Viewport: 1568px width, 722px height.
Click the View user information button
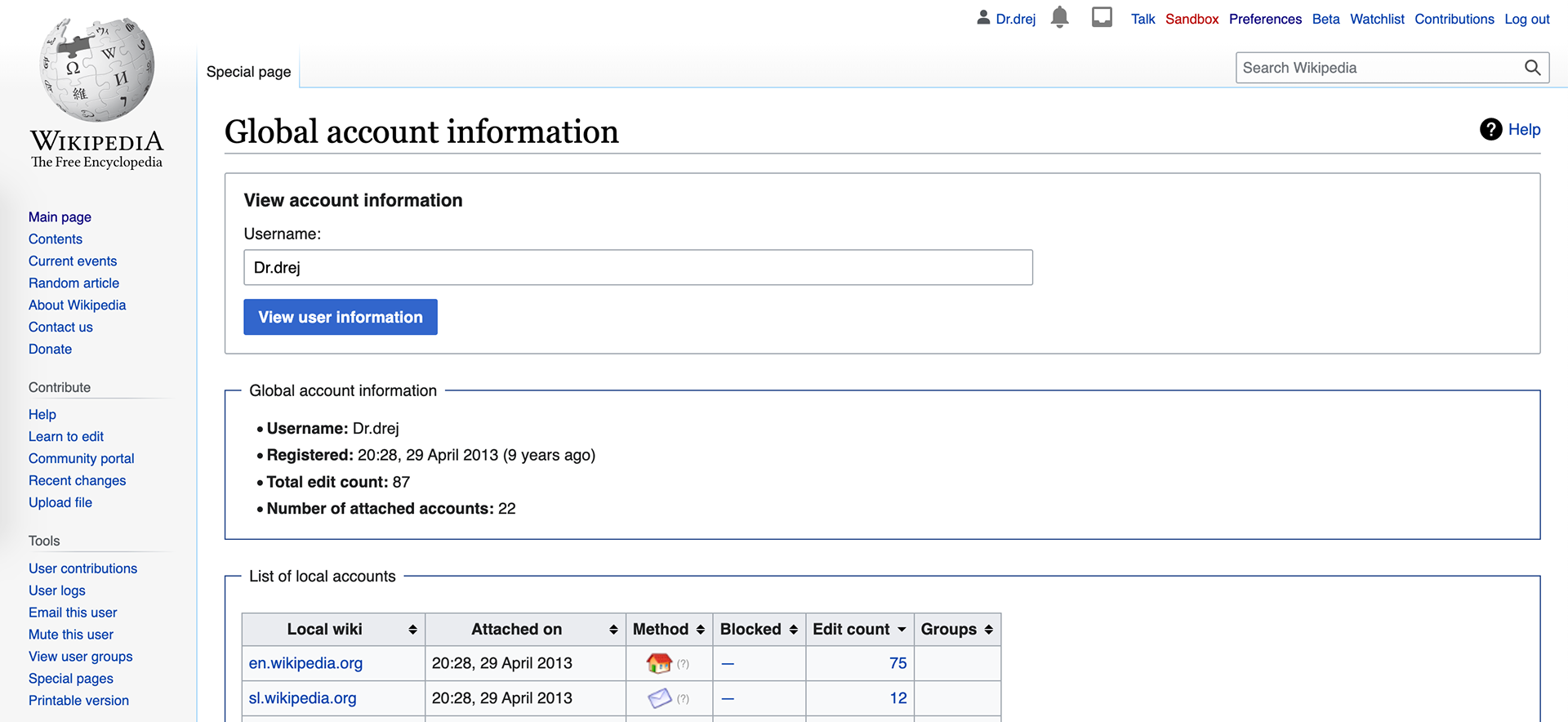[x=341, y=317]
